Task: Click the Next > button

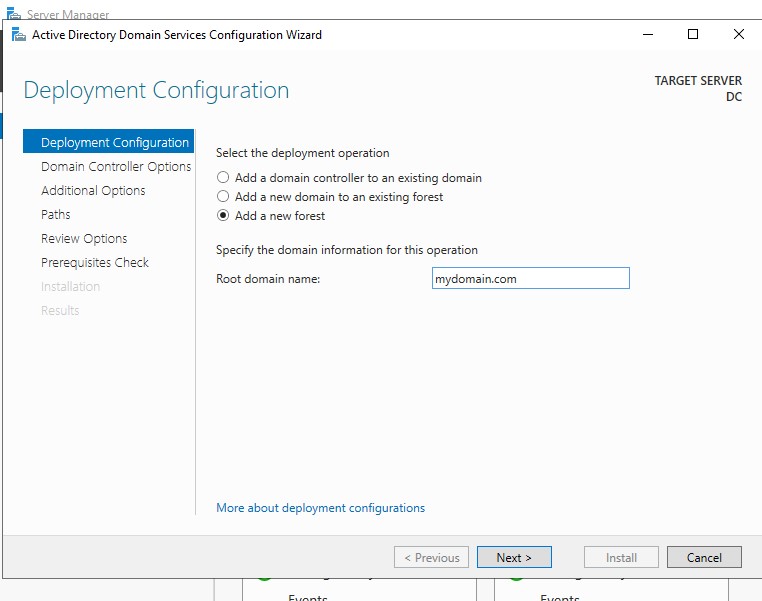Action: point(514,557)
